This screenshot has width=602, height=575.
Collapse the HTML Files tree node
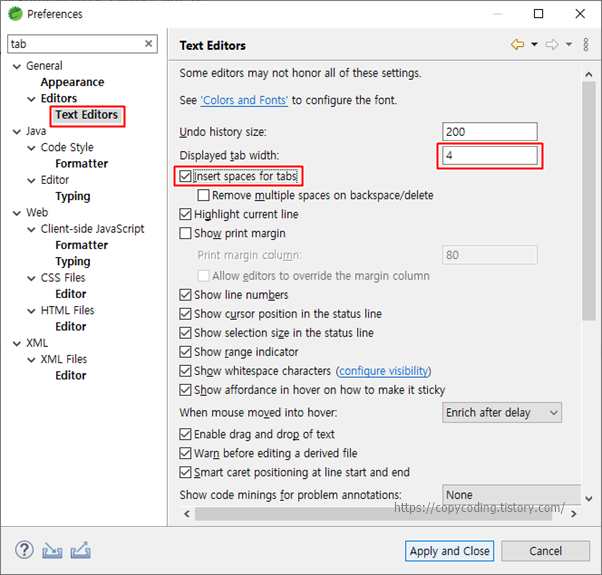(x=31, y=311)
